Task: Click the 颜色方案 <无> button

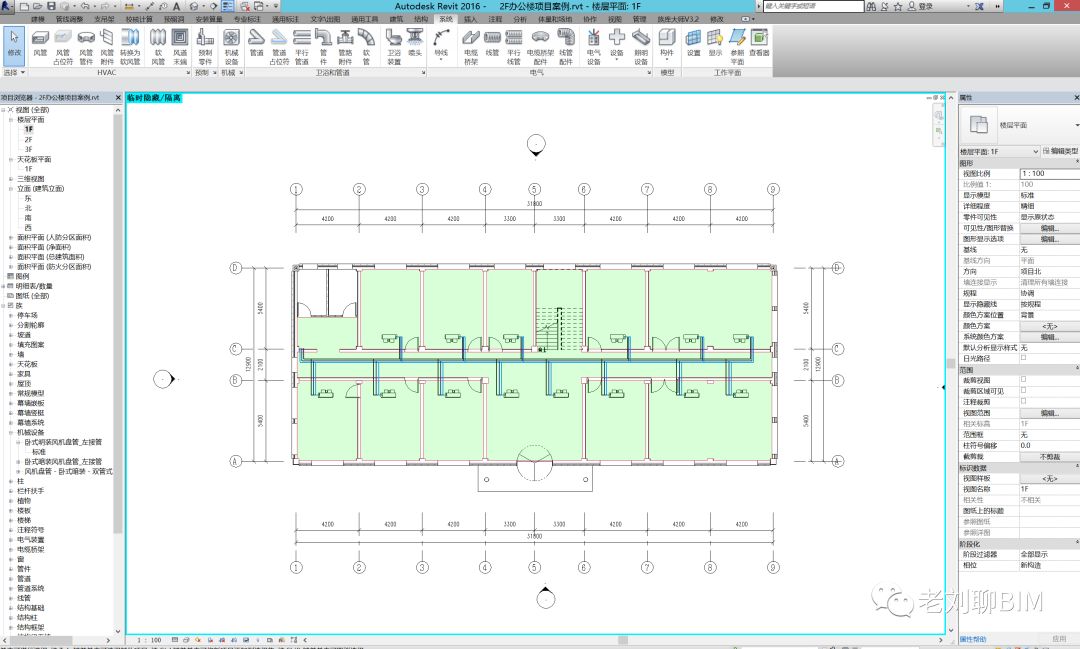Action: (x=1048, y=326)
